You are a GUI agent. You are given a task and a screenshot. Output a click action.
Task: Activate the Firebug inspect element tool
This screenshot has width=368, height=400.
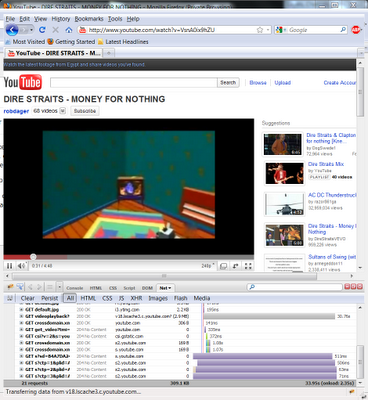pos(20,287)
